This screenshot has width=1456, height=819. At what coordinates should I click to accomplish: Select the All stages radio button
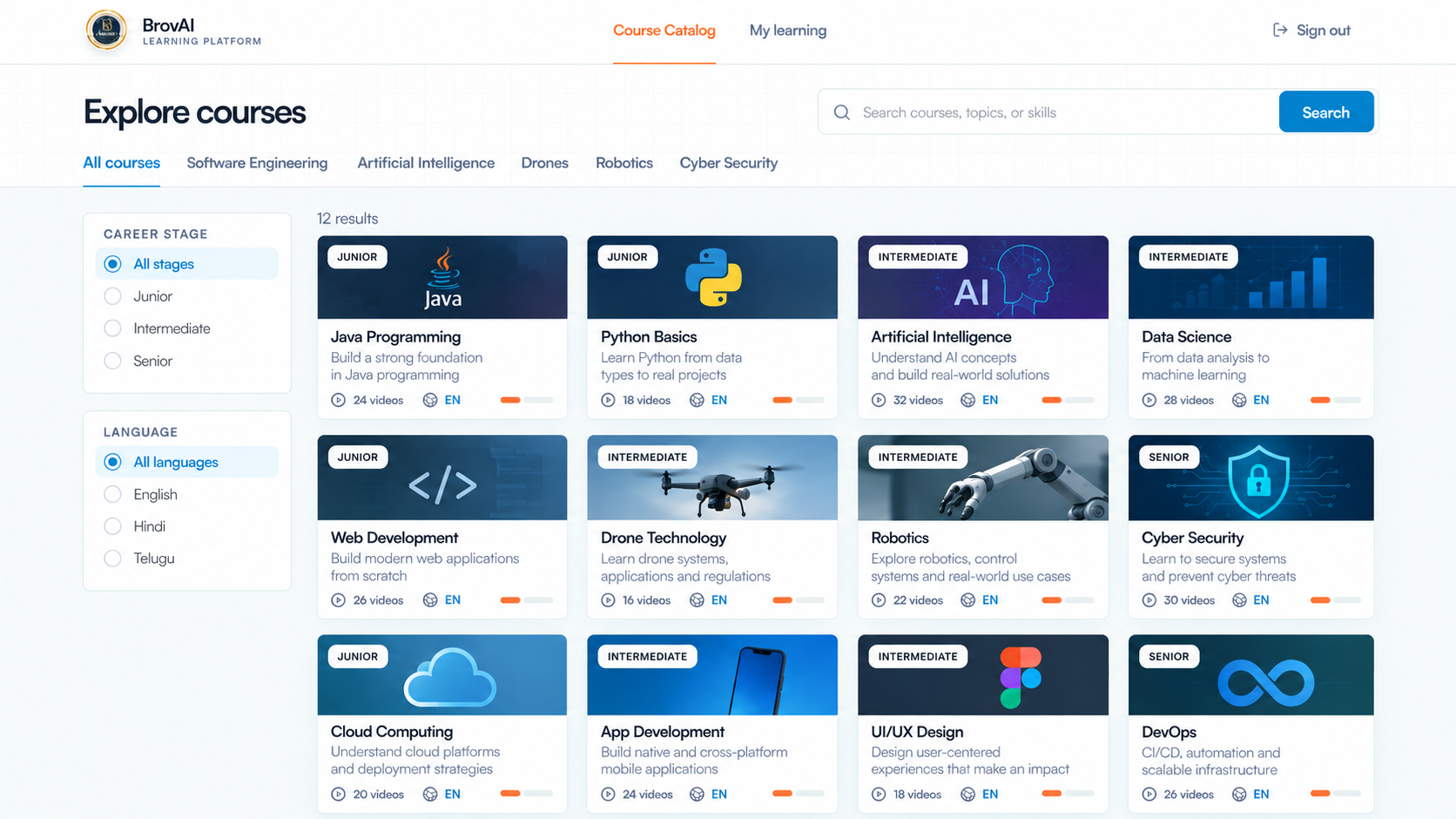112,264
